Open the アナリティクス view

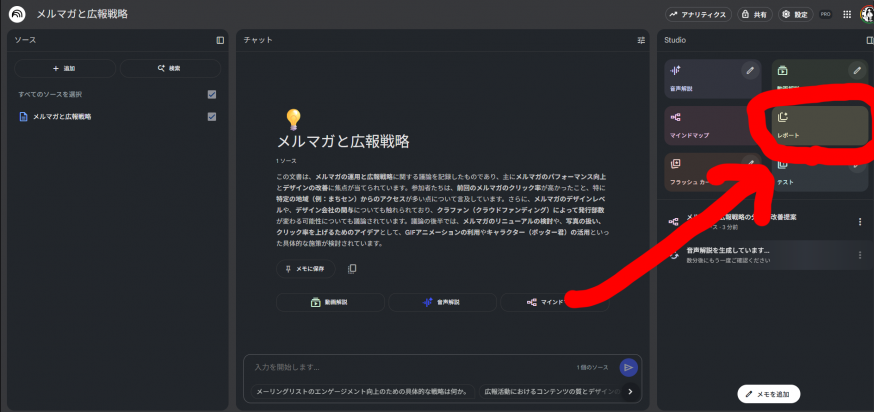(x=697, y=14)
